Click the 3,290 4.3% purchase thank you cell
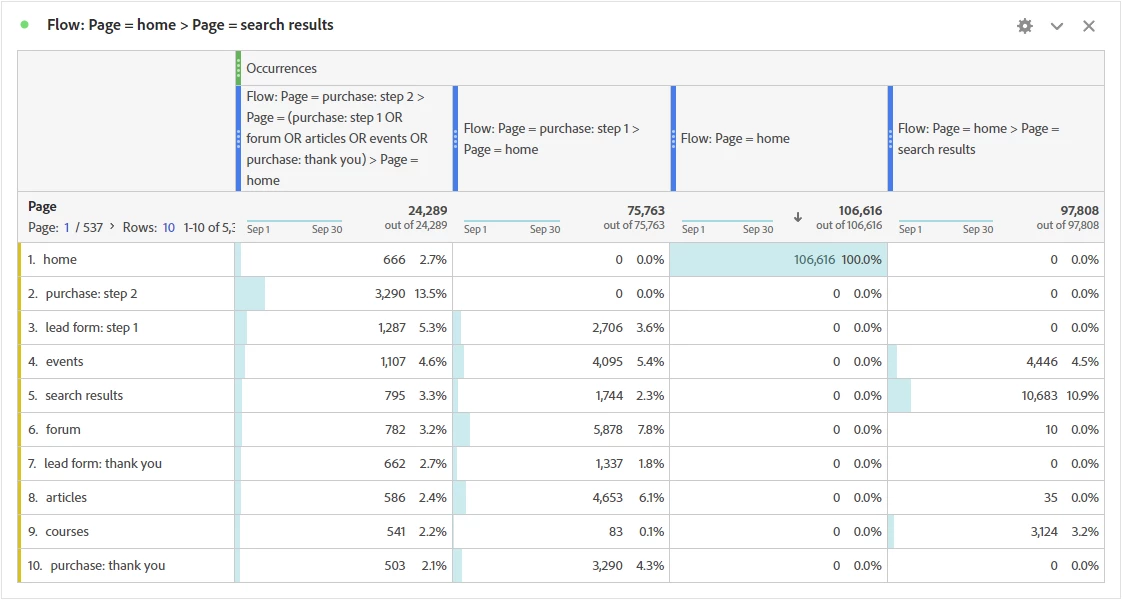The image size is (1122, 600). pos(561,565)
